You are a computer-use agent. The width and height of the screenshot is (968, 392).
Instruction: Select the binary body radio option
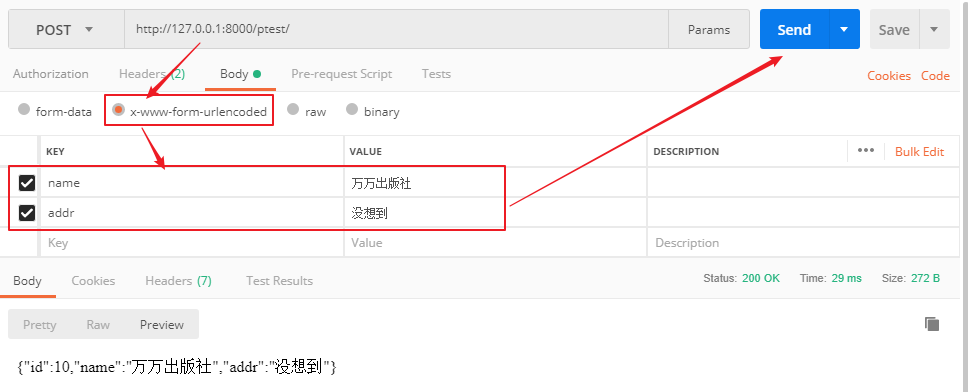click(352, 109)
